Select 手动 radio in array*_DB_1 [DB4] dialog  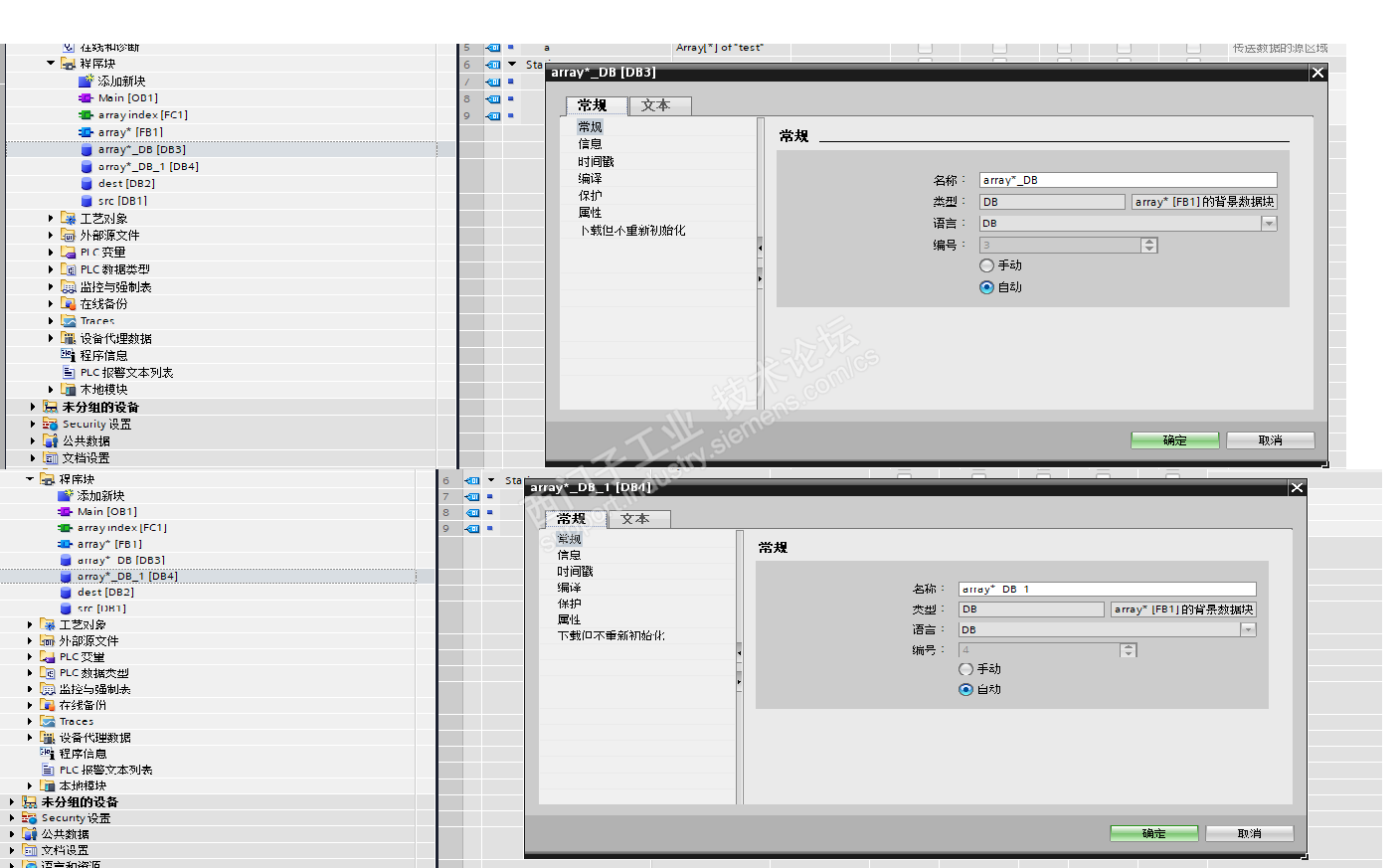(965, 669)
